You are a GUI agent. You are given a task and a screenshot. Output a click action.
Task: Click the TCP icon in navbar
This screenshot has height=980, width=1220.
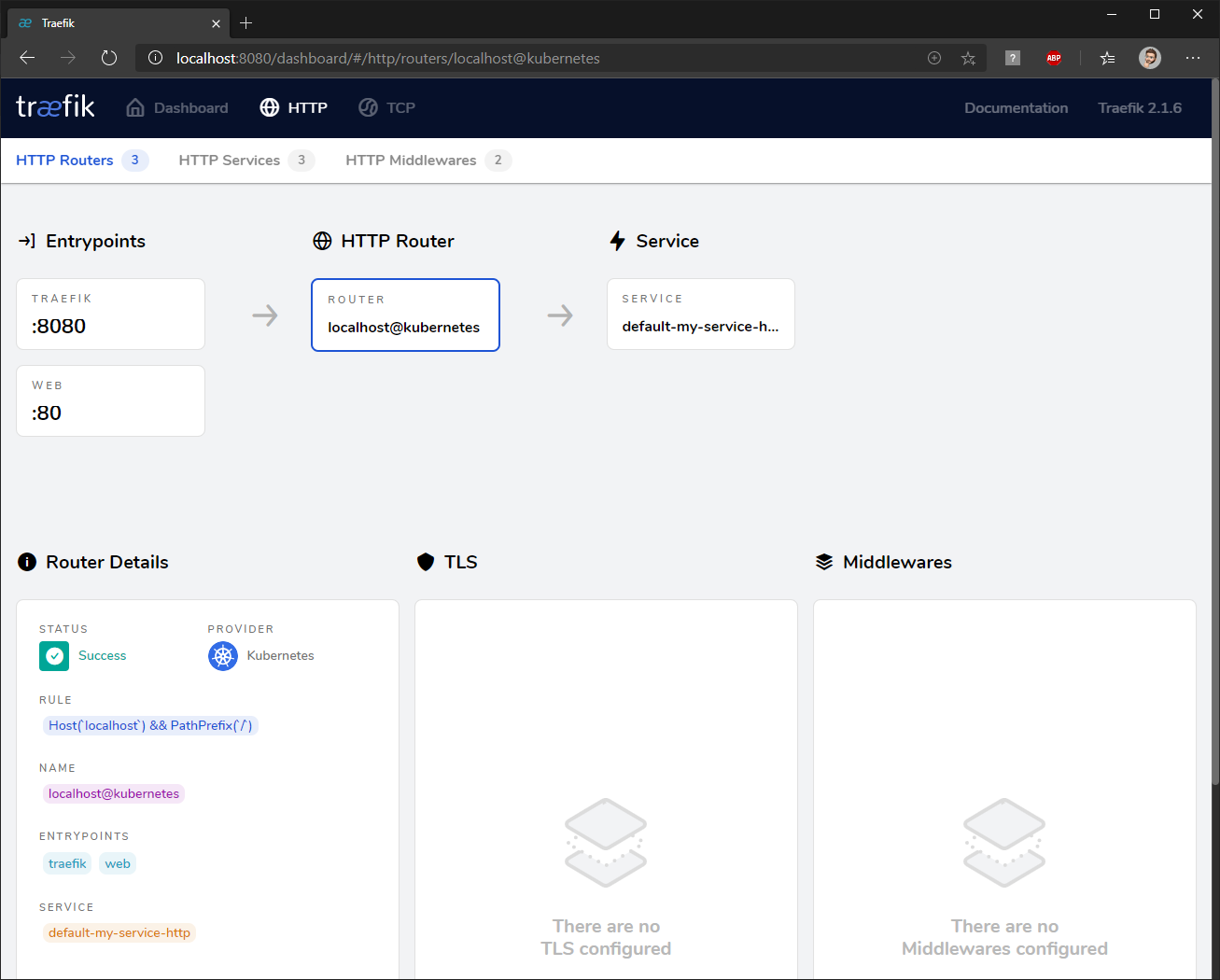point(368,107)
